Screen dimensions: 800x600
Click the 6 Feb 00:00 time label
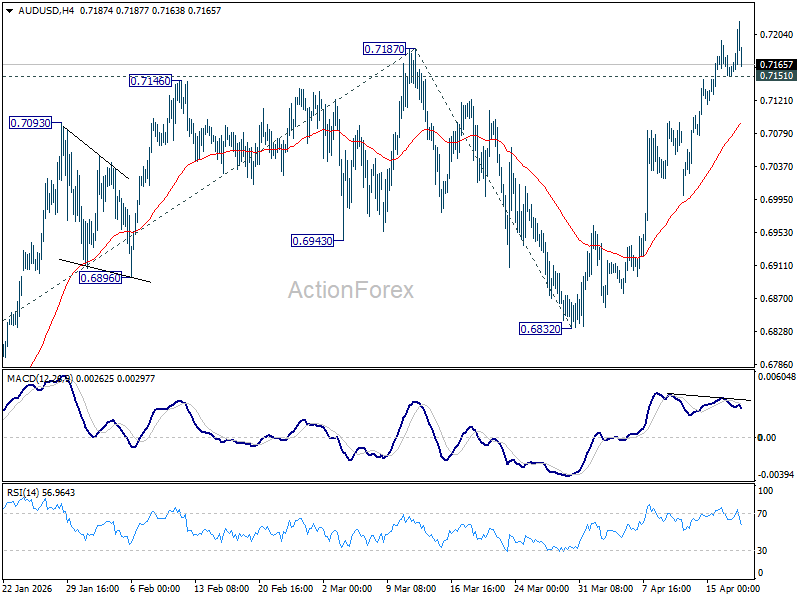coord(155,588)
